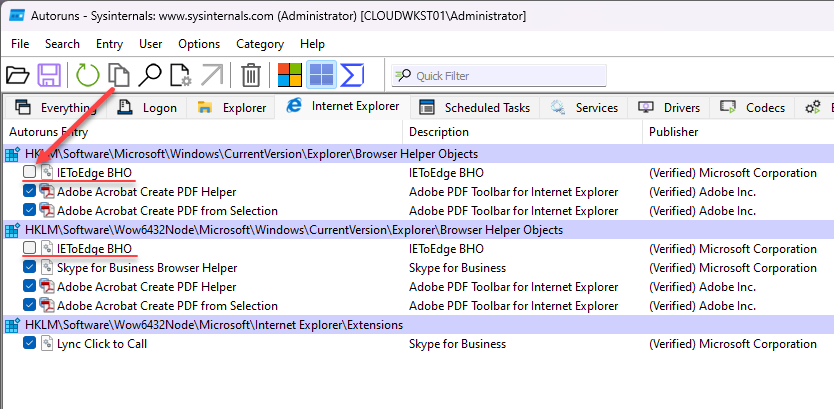Image resolution: width=834 pixels, height=409 pixels.
Task: Open the Options menu
Action: (199, 44)
